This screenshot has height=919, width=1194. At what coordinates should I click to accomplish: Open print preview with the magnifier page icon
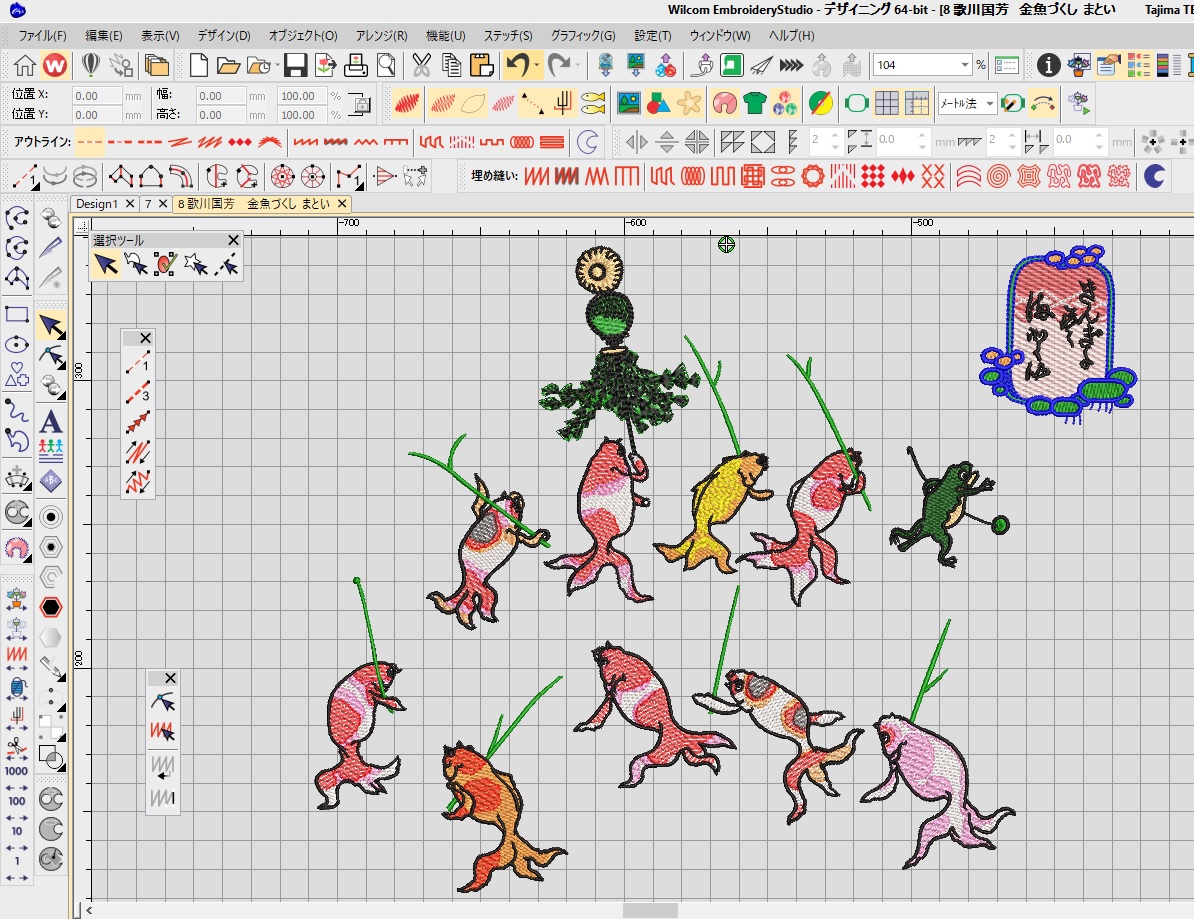pyautogui.click(x=386, y=65)
